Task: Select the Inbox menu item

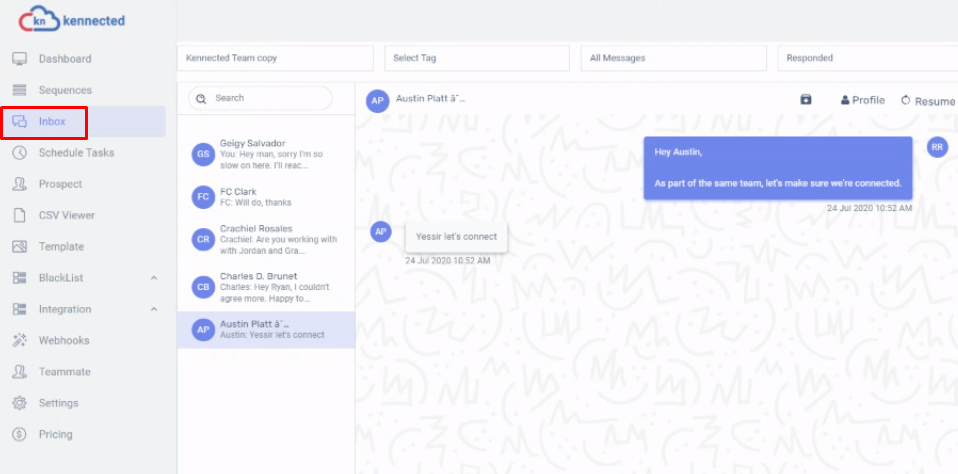Action: click(82, 122)
